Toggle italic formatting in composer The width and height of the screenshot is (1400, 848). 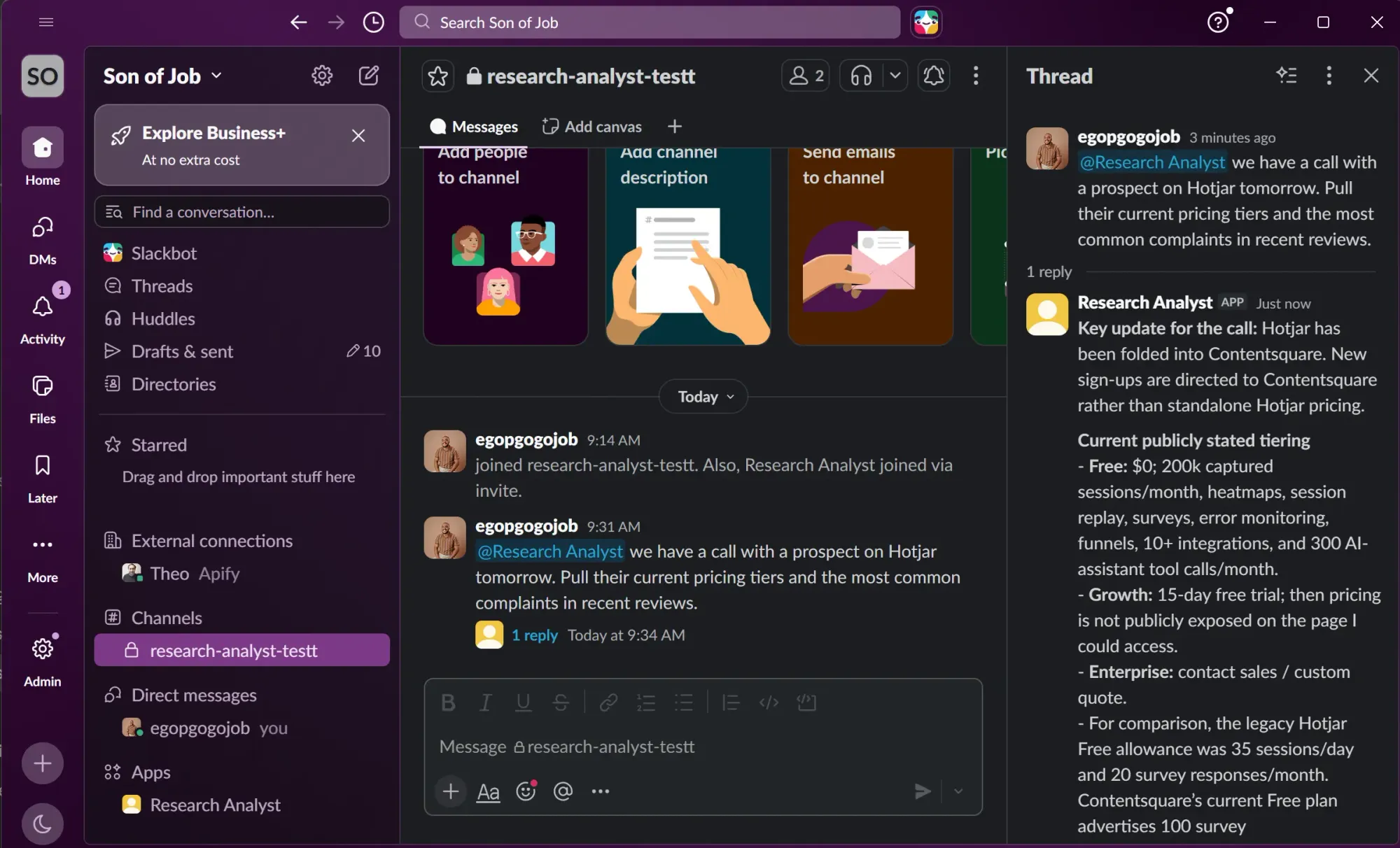tap(486, 702)
